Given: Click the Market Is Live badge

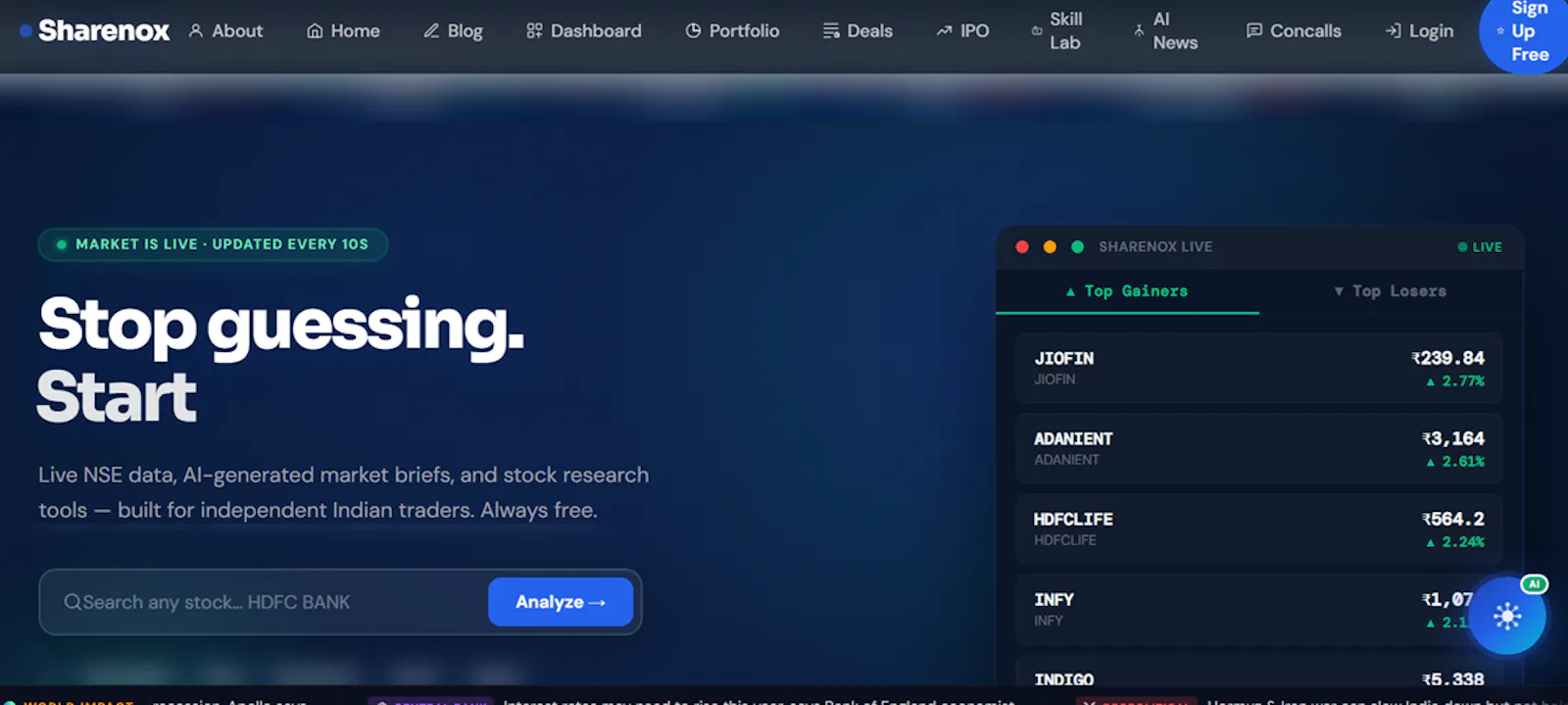Looking at the screenshot, I should click(213, 244).
